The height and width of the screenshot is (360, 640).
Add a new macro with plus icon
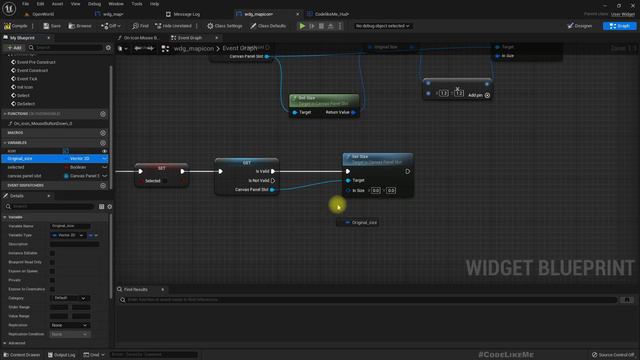pos(103,133)
